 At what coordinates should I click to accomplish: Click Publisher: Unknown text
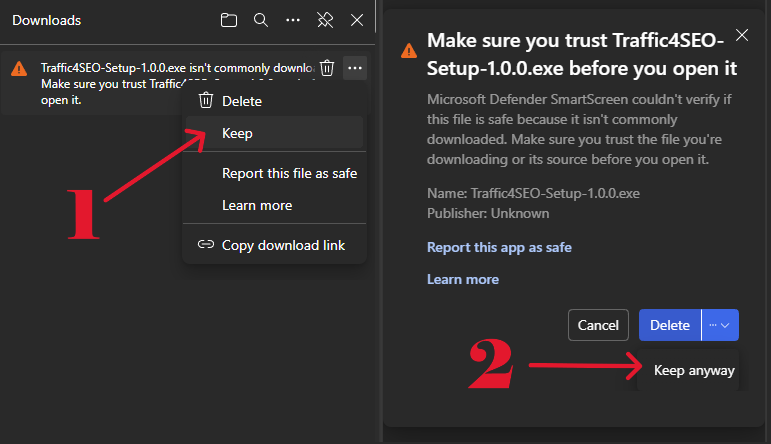coord(488,213)
